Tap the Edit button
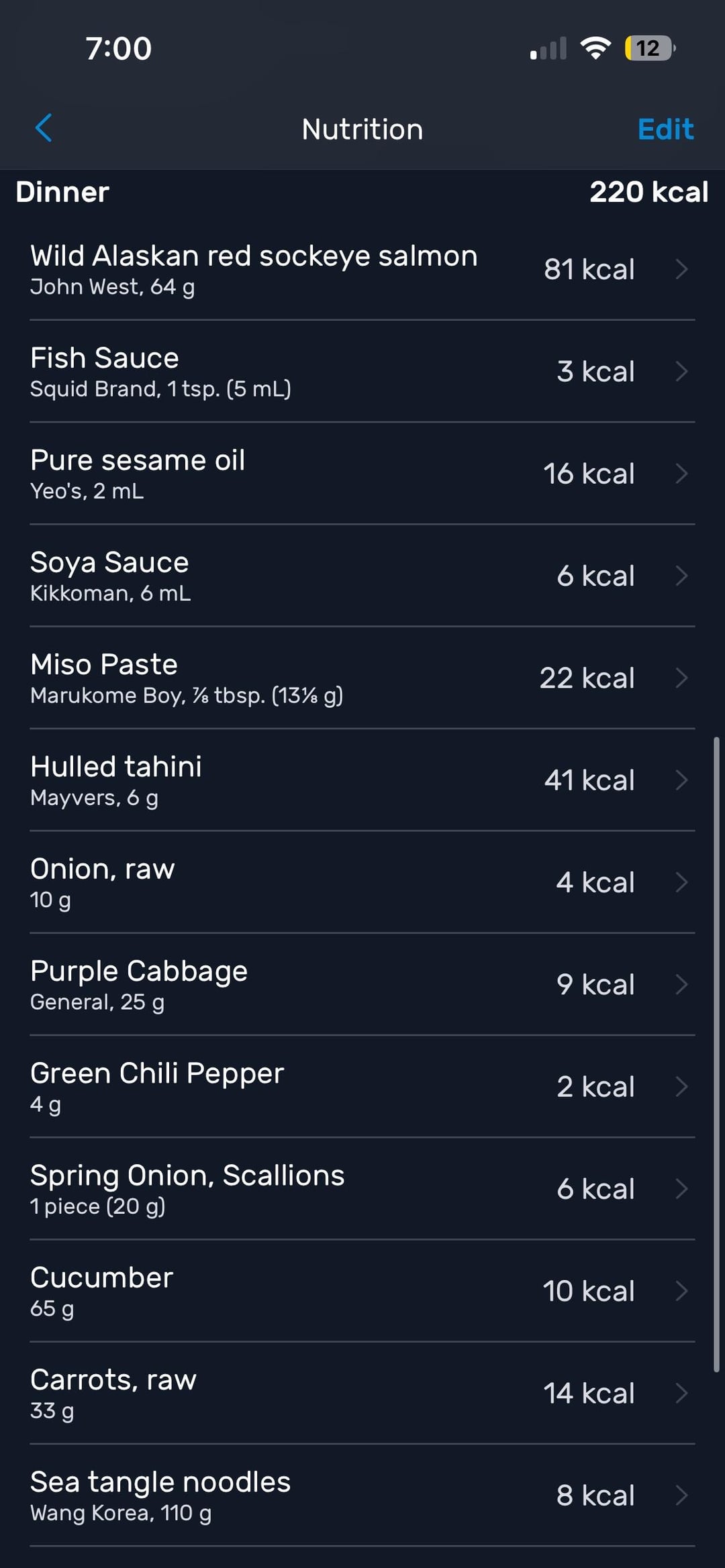Screen dimensions: 725x1568 click(x=665, y=129)
